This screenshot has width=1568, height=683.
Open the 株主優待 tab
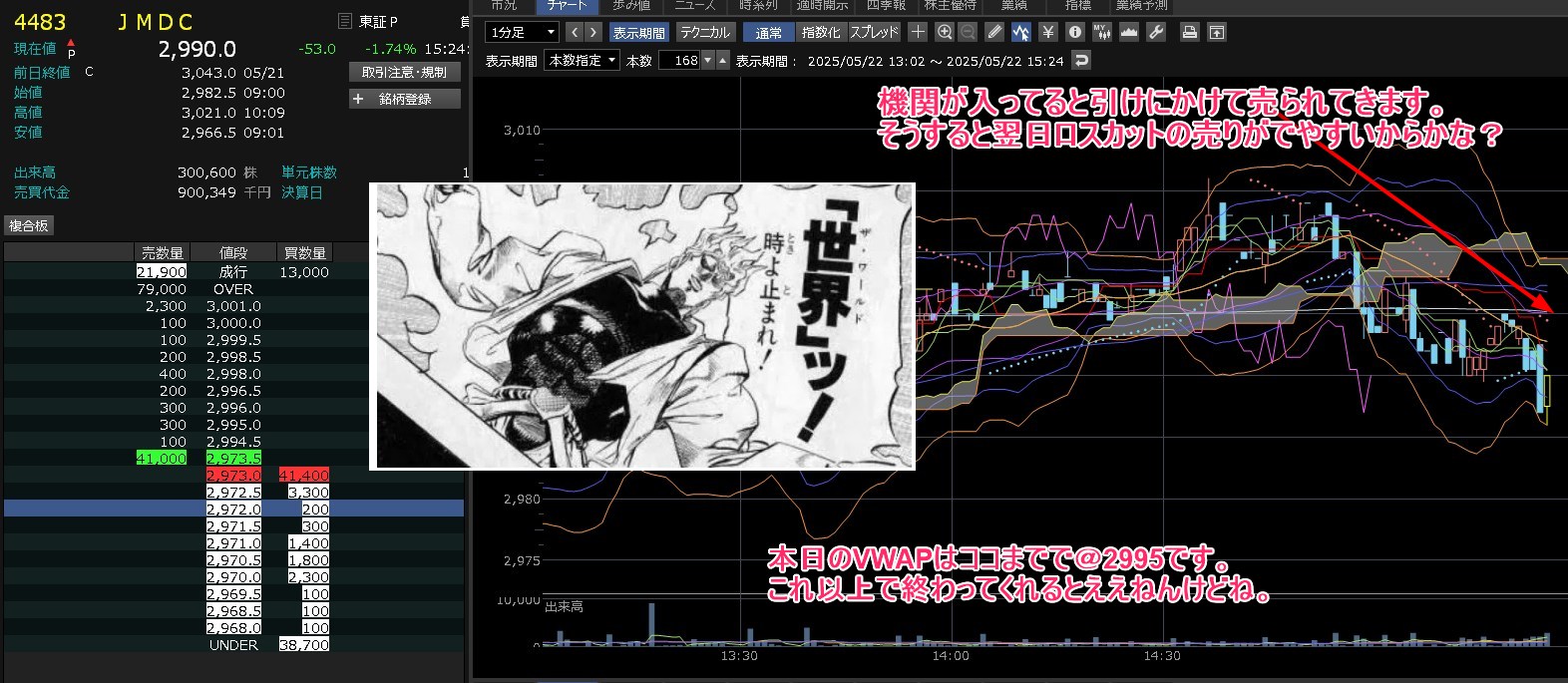950,5
